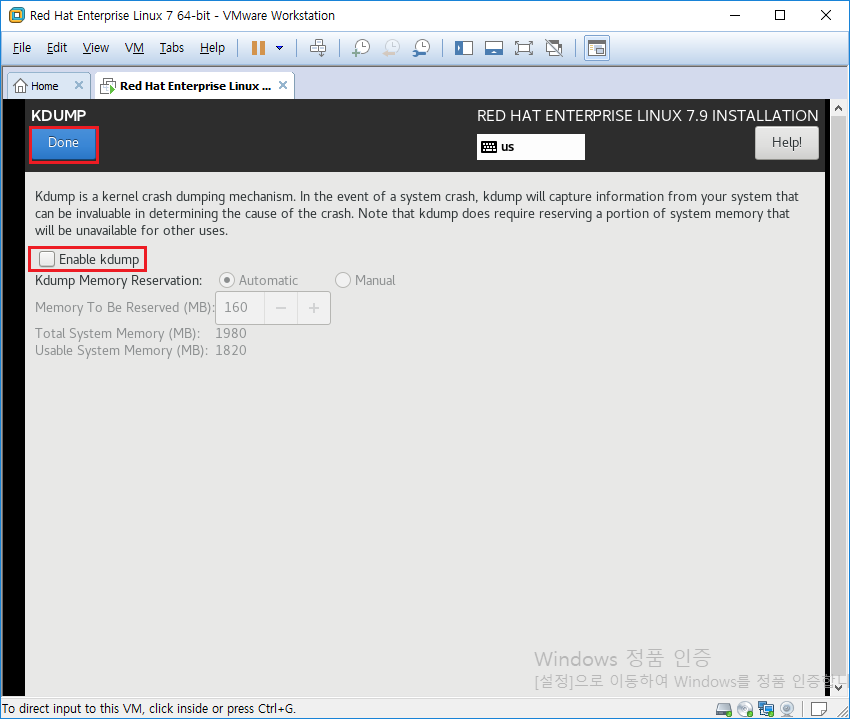Click the Help! button
This screenshot has height=719, width=850.
click(787, 143)
